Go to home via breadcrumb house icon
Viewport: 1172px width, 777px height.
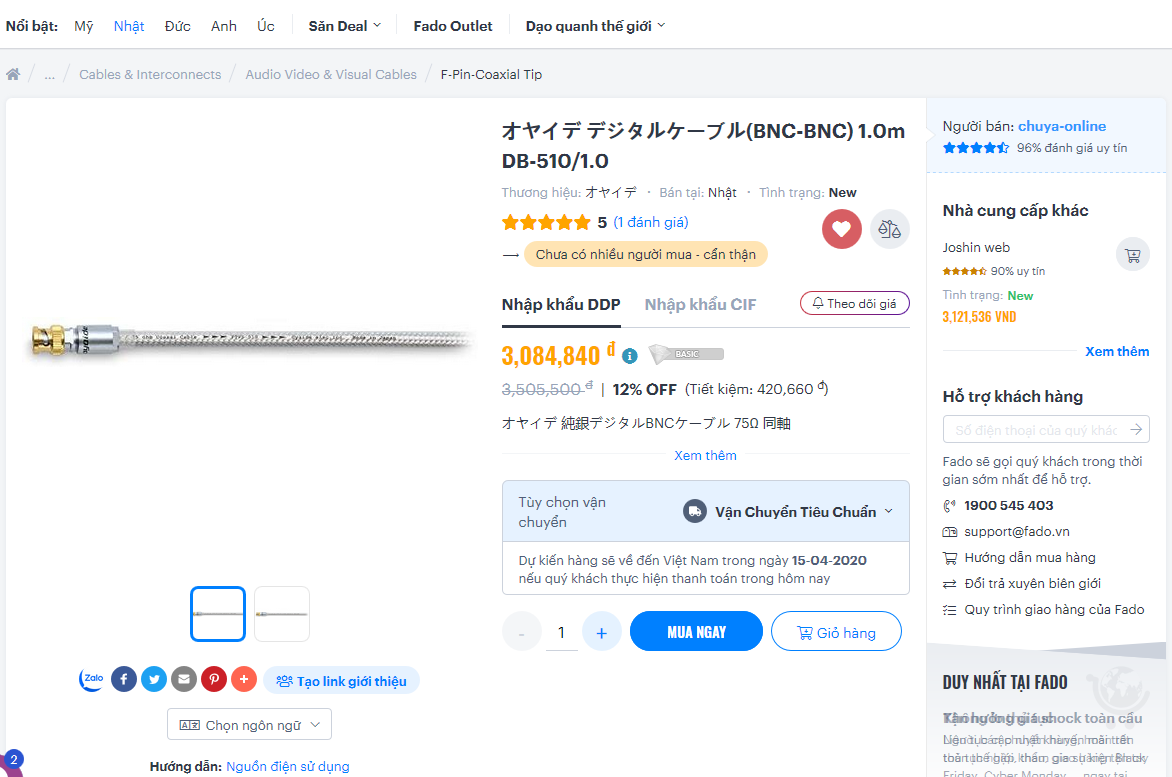pos(13,74)
